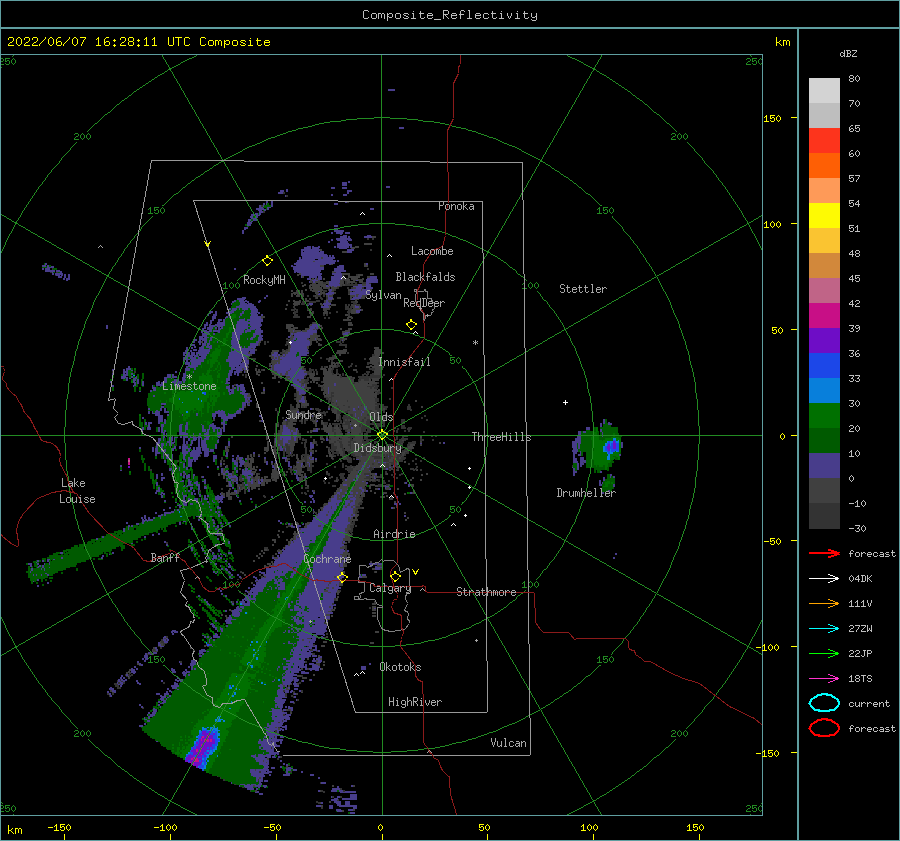Viewport: 900px width, 841px height.
Task: Click the Olds city label
Action: [381, 417]
